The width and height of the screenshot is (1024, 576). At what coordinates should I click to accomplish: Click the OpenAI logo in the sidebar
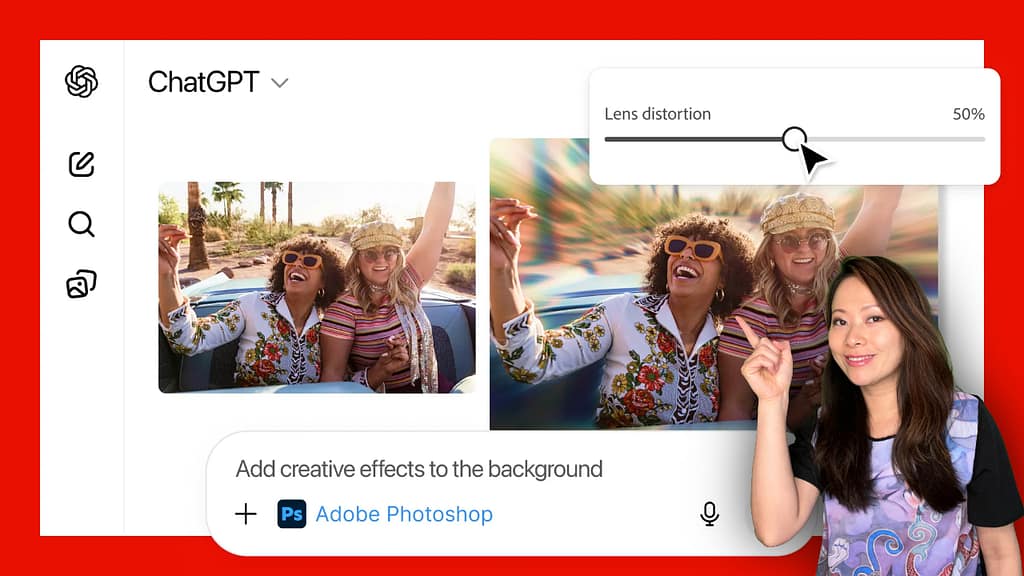80,83
